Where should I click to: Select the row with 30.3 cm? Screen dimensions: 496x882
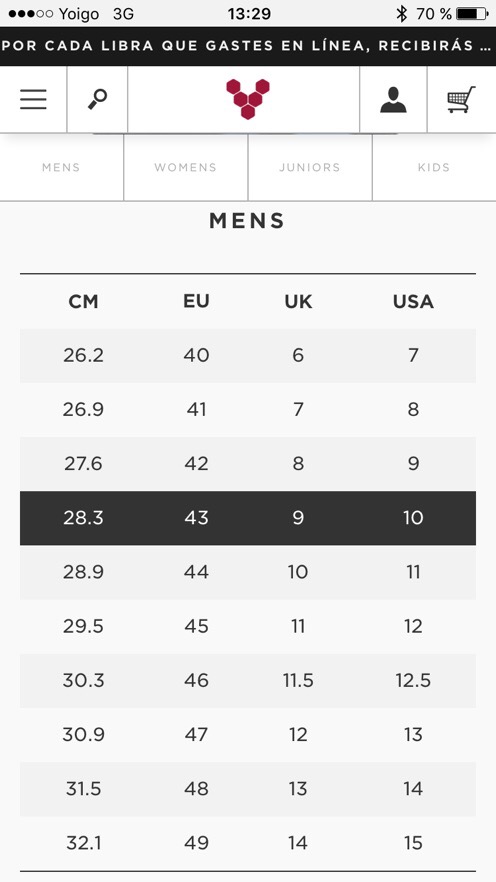(x=248, y=681)
